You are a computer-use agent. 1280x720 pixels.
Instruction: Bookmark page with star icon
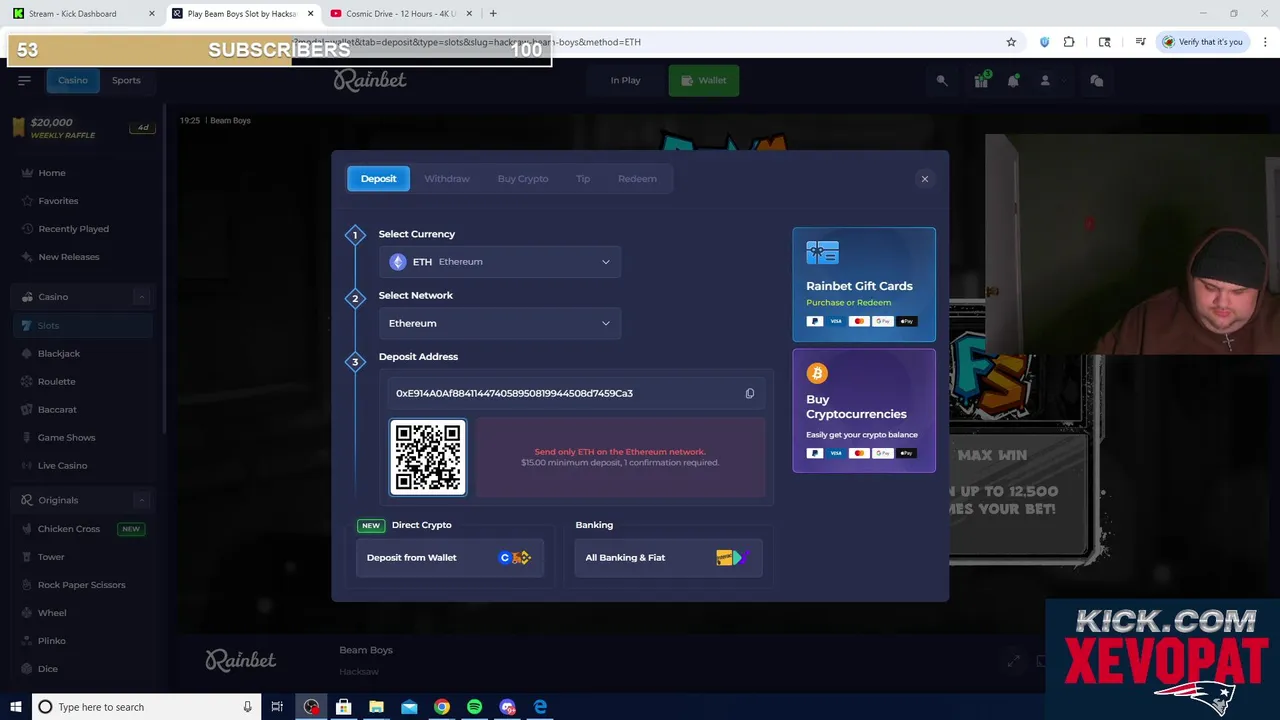tap(1011, 42)
